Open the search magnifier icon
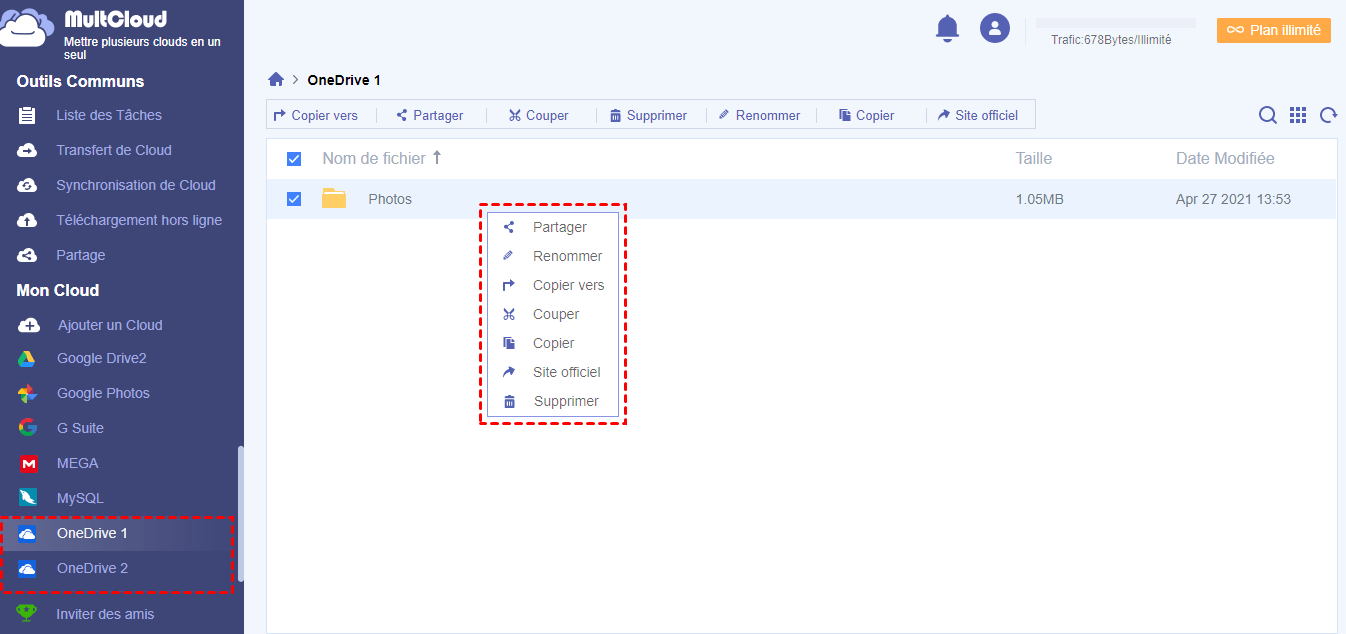Screen dimensions: 1346x634 pos(1267,115)
